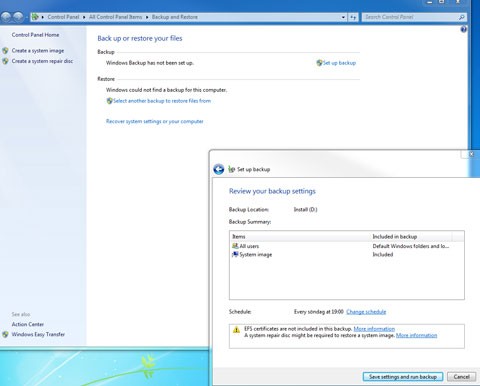
Task: Click shield icon beside Windows Easy Transfer
Action: click(5, 334)
